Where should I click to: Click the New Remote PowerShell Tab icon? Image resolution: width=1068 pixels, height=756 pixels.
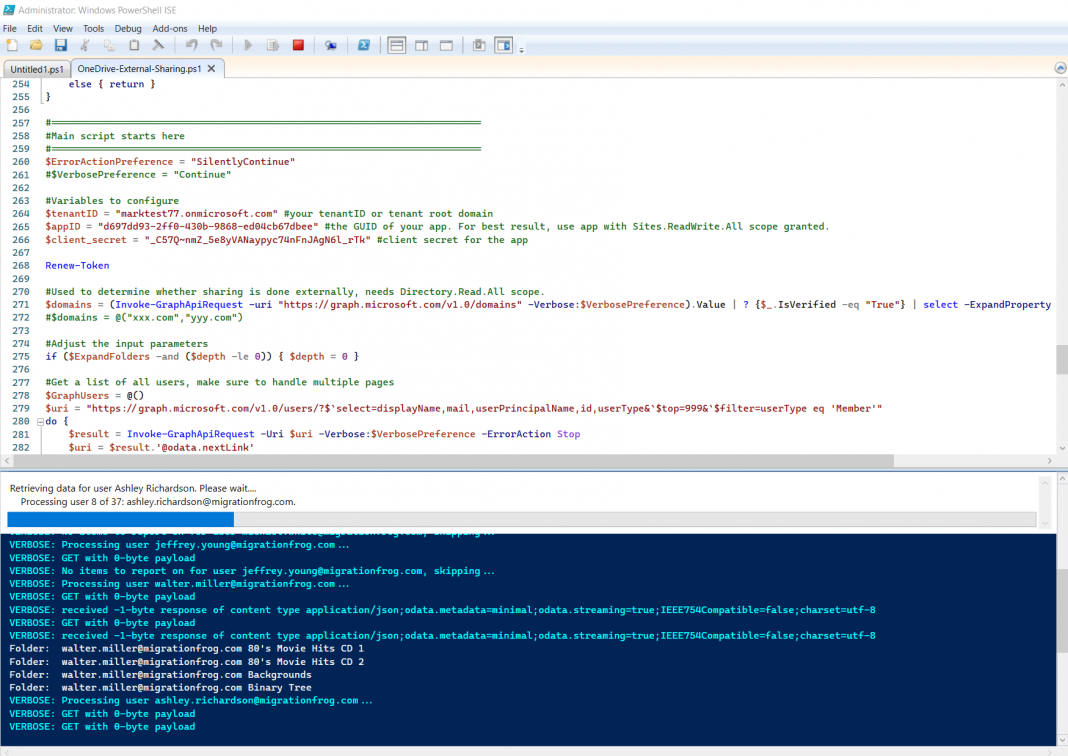point(330,45)
